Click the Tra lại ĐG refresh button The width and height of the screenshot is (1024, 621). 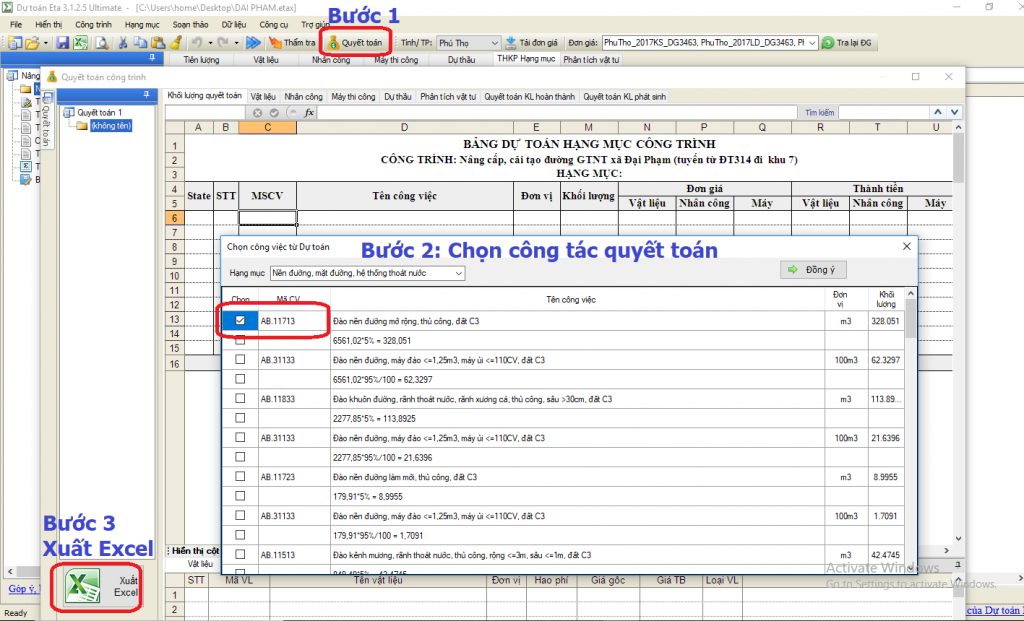click(x=847, y=43)
